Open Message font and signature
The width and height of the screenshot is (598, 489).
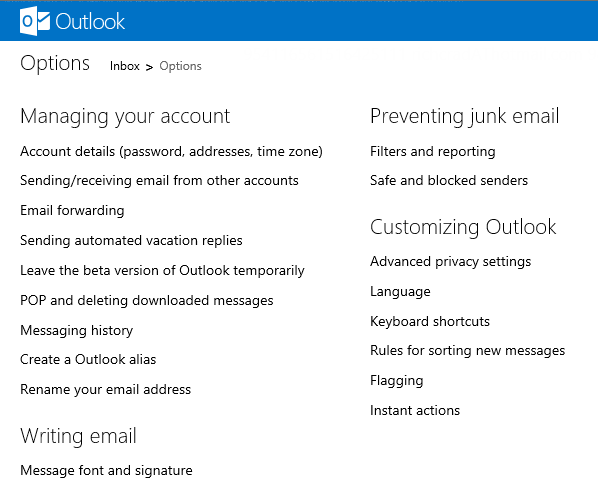point(106,470)
